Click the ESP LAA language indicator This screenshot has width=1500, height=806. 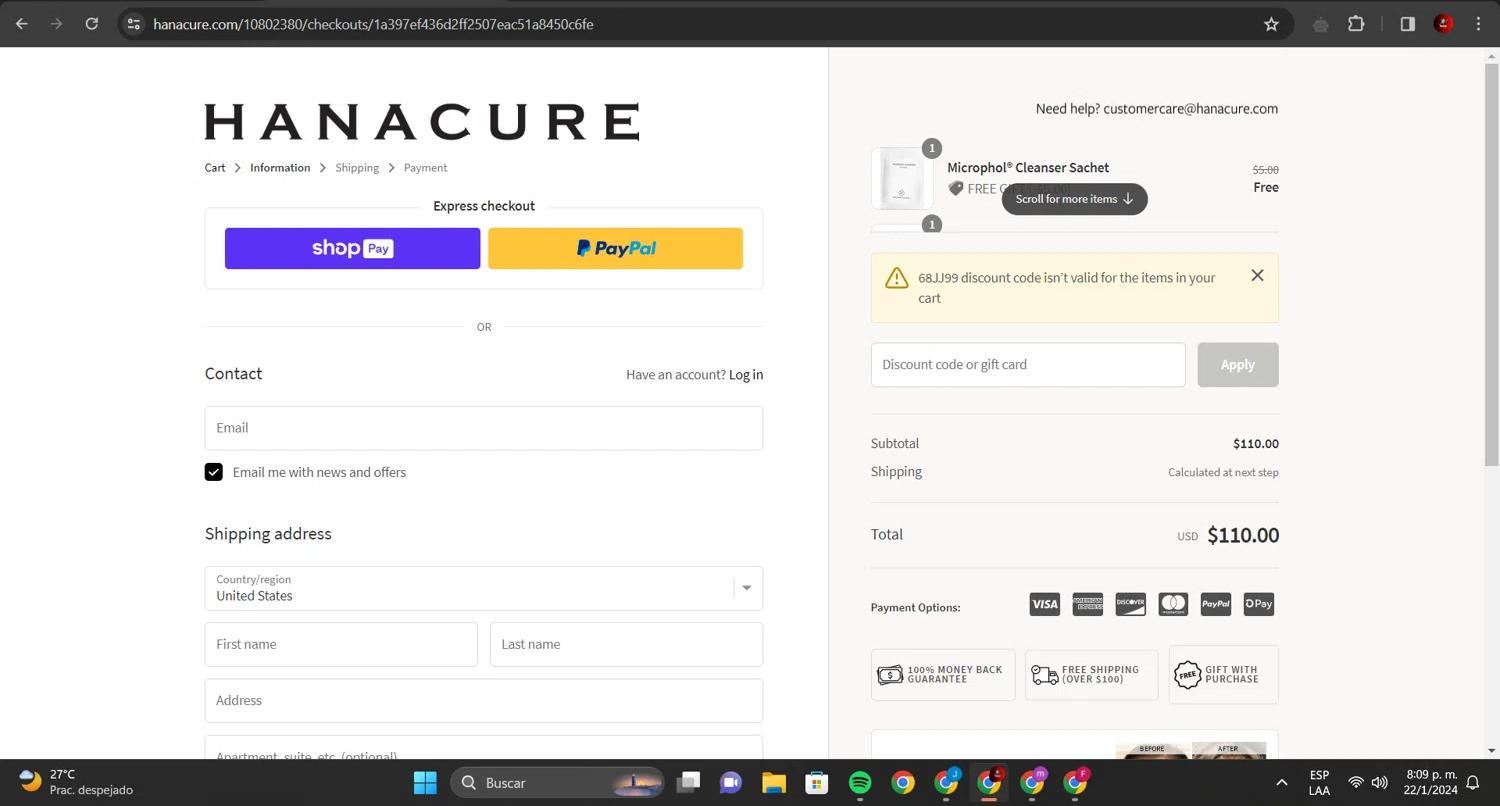(x=1319, y=783)
